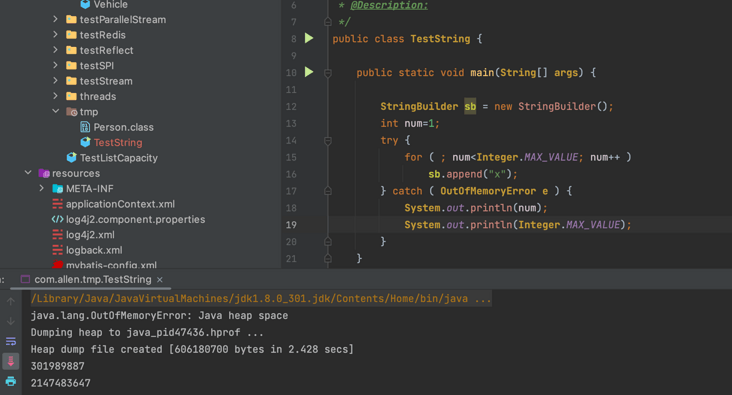
Task: Click the @Description tag in the comment
Action: click(389, 5)
